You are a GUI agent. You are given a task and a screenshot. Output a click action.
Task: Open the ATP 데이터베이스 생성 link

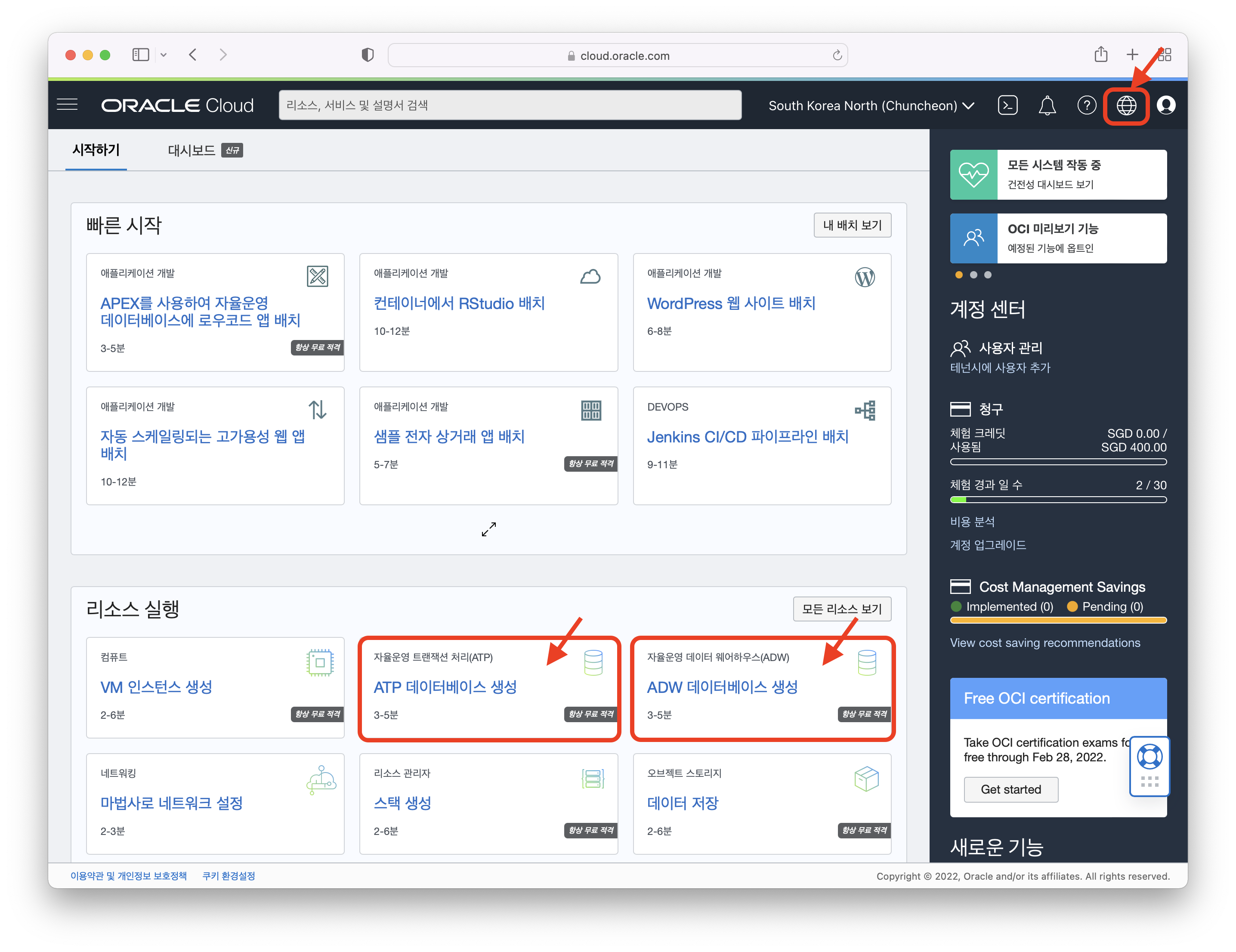click(x=445, y=687)
